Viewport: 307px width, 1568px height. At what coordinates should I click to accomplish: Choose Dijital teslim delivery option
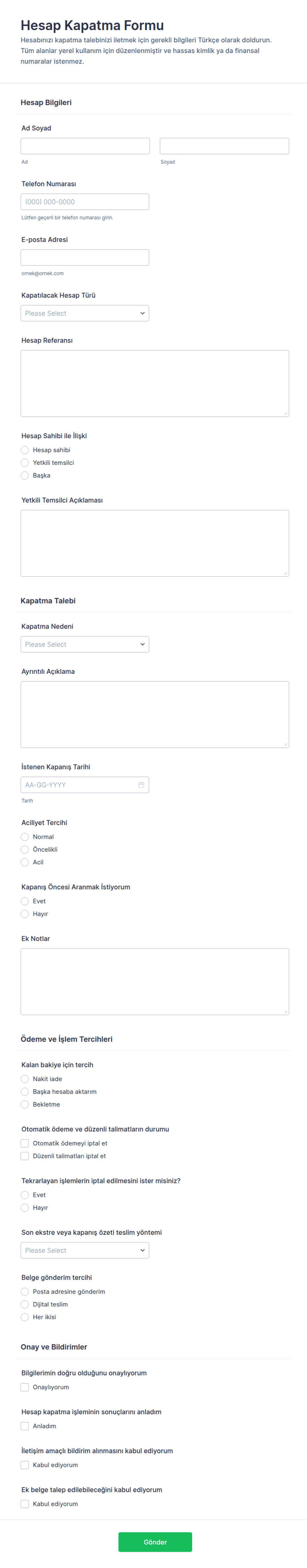pyautogui.click(x=25, y=1304)
